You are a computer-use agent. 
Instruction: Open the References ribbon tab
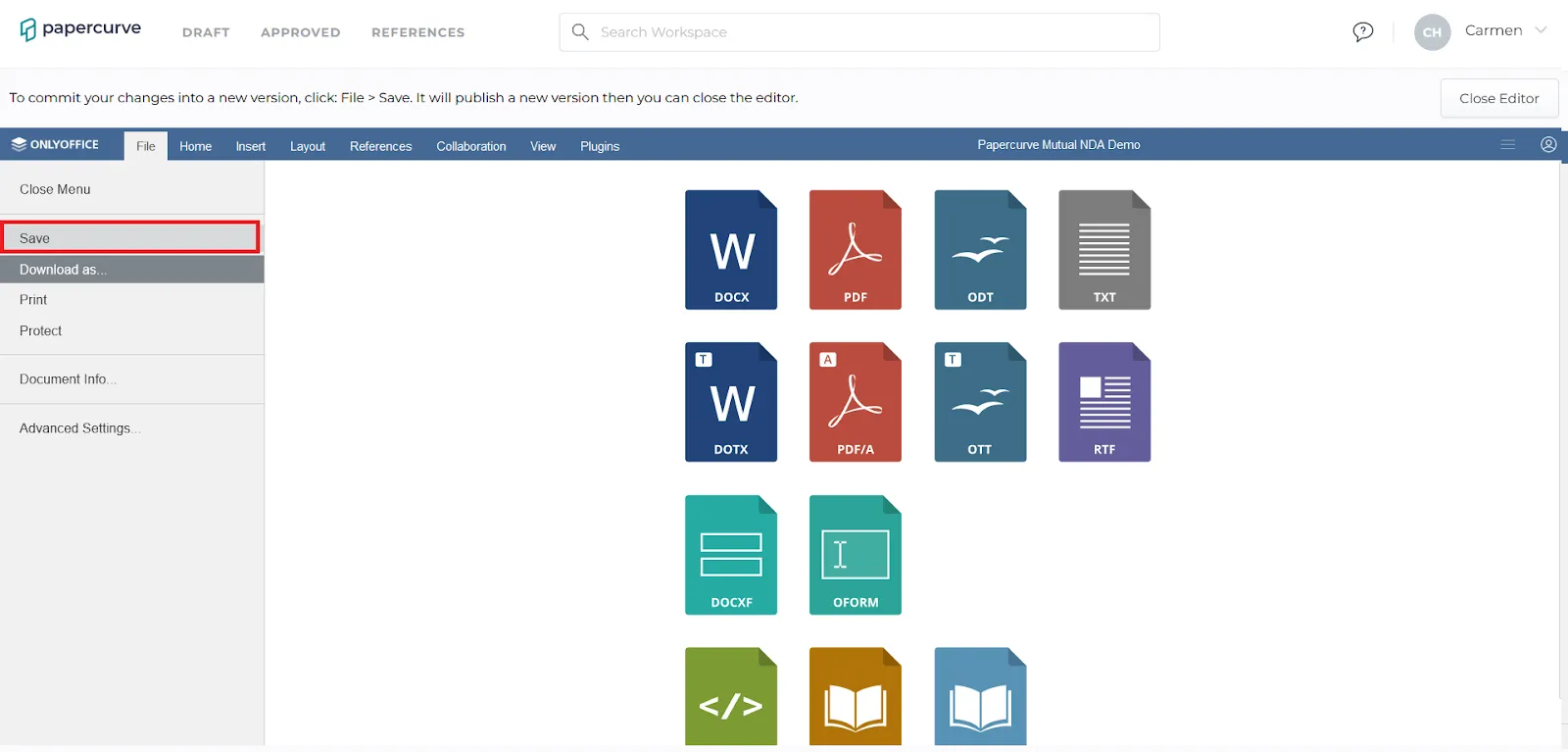point(380,146)
